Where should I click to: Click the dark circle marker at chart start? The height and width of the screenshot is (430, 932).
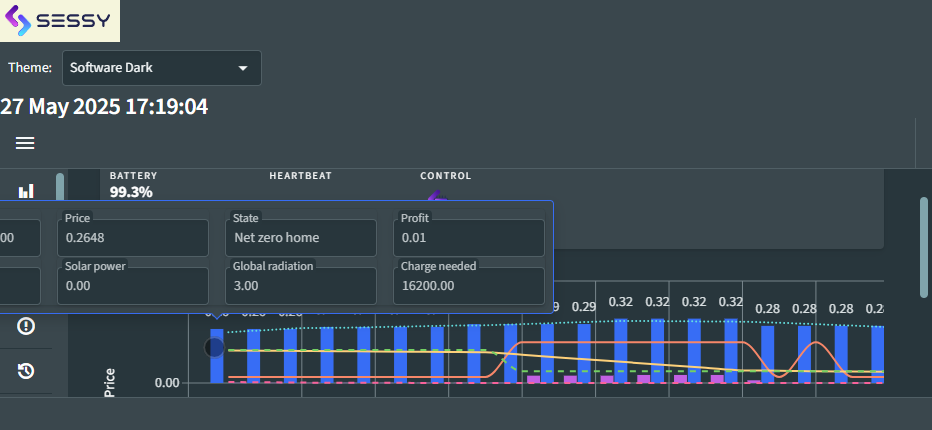214,347
